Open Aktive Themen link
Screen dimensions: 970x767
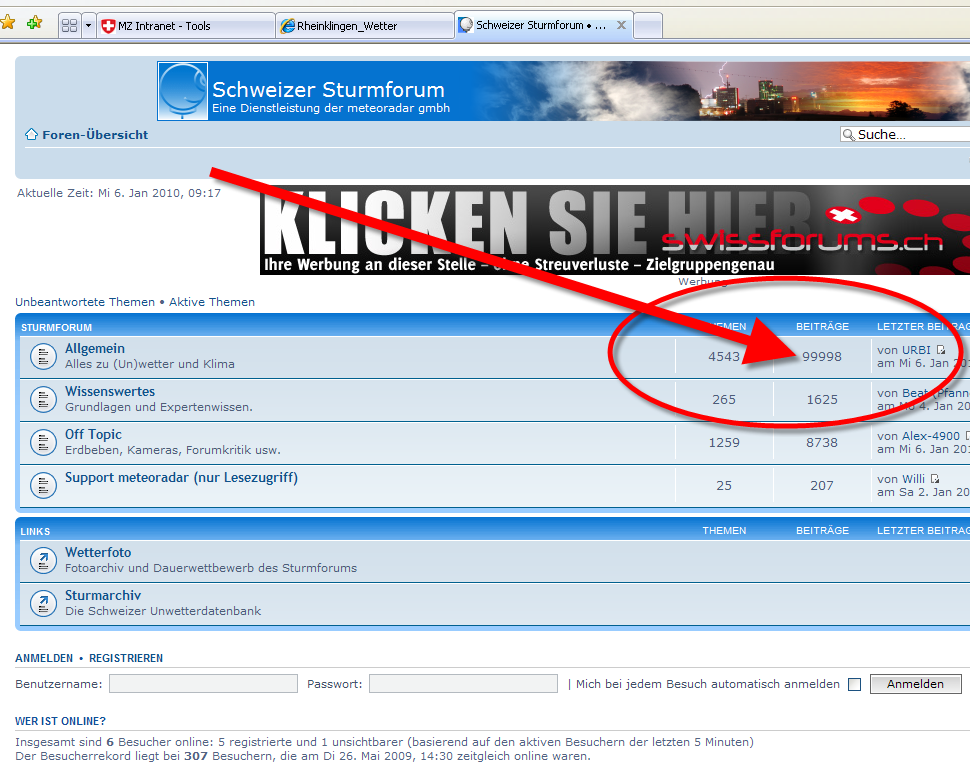point(212,302)
